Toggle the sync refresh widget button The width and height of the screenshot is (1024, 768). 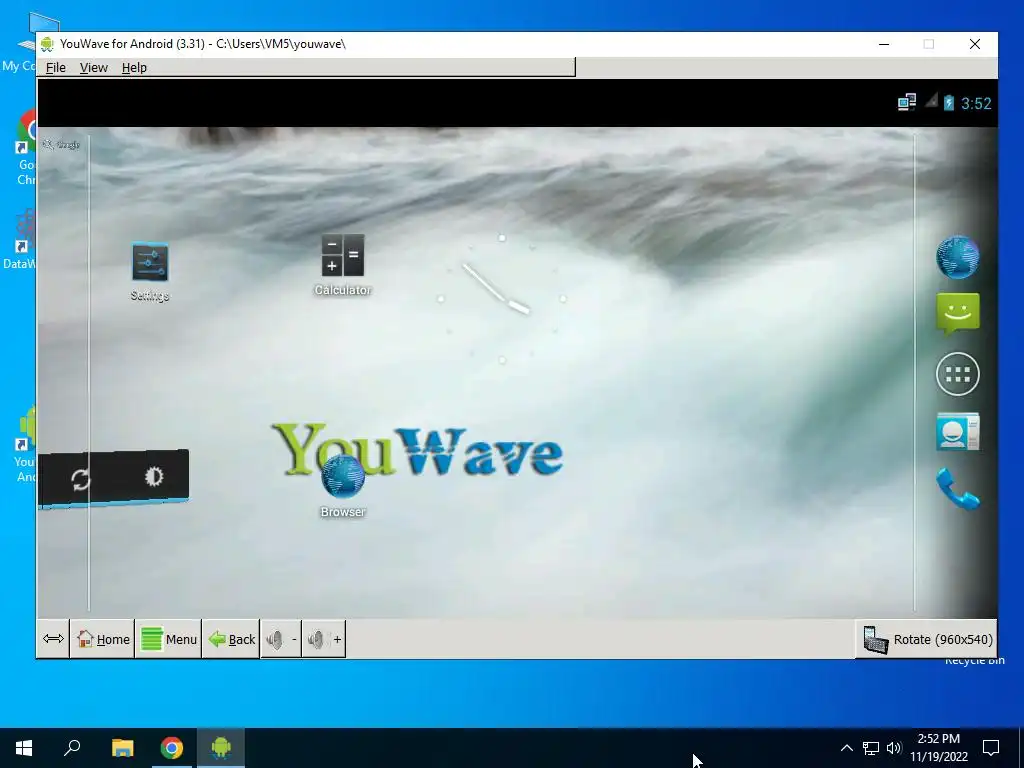tap(81, 479)
